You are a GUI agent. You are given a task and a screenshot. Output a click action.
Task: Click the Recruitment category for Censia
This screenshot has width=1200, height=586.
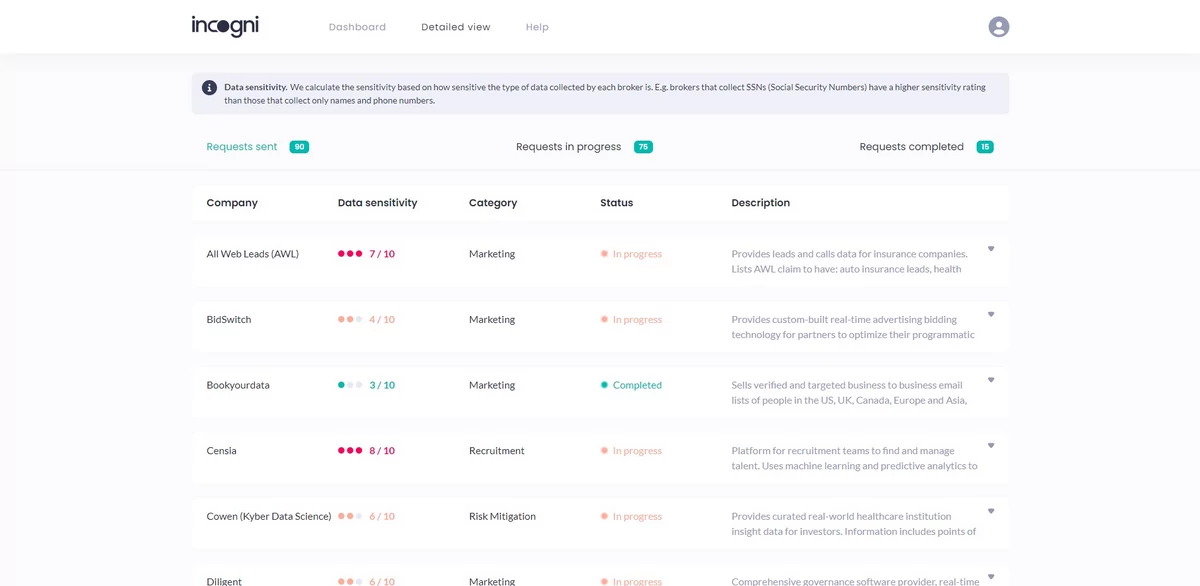pos(497,451)
